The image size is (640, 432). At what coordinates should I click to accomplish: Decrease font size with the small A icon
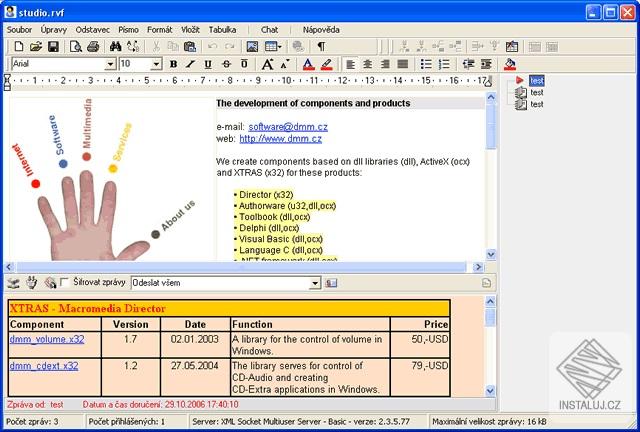tap(285, 64)
